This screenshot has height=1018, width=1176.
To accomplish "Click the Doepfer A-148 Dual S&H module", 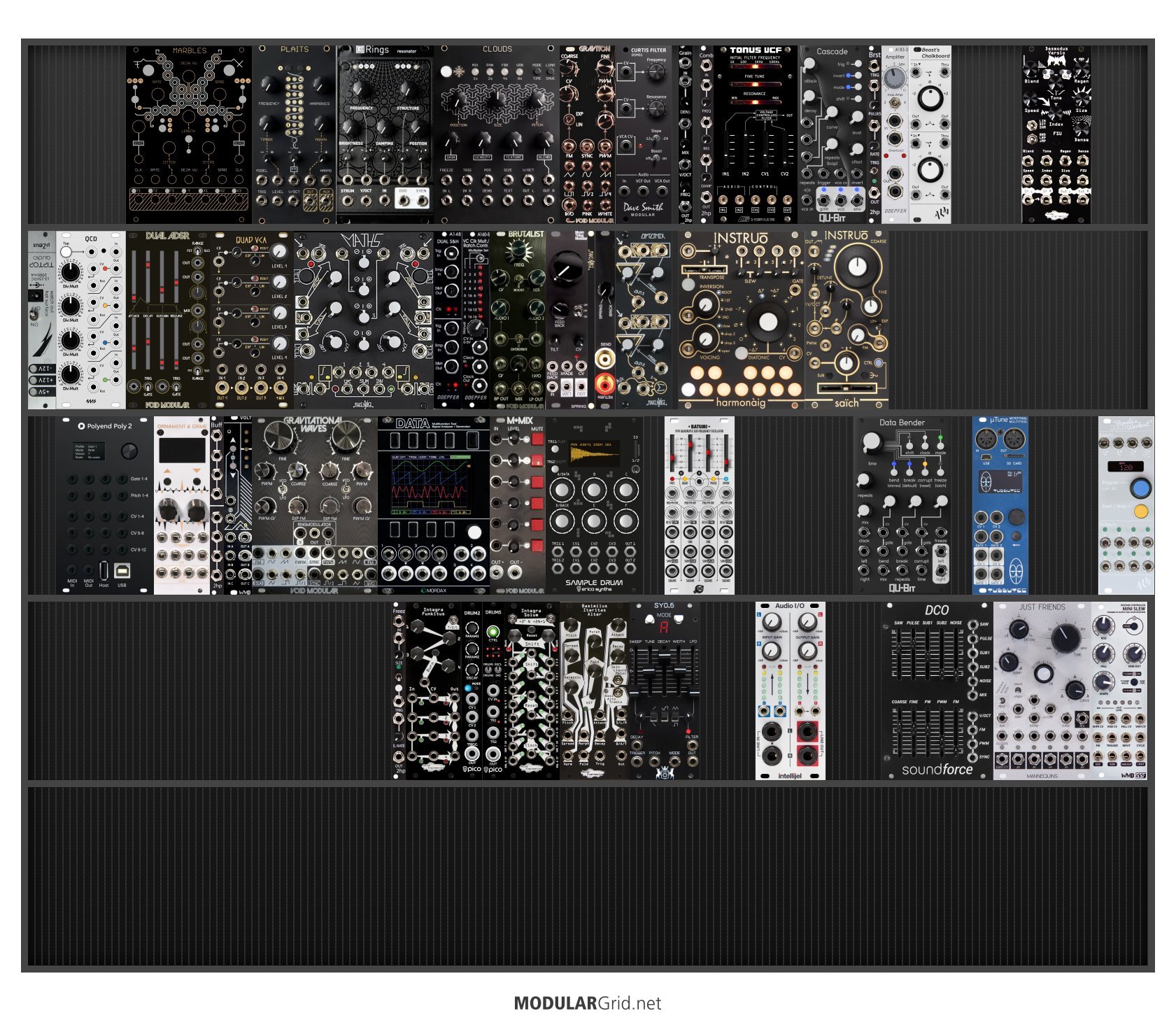I will 448,320.
